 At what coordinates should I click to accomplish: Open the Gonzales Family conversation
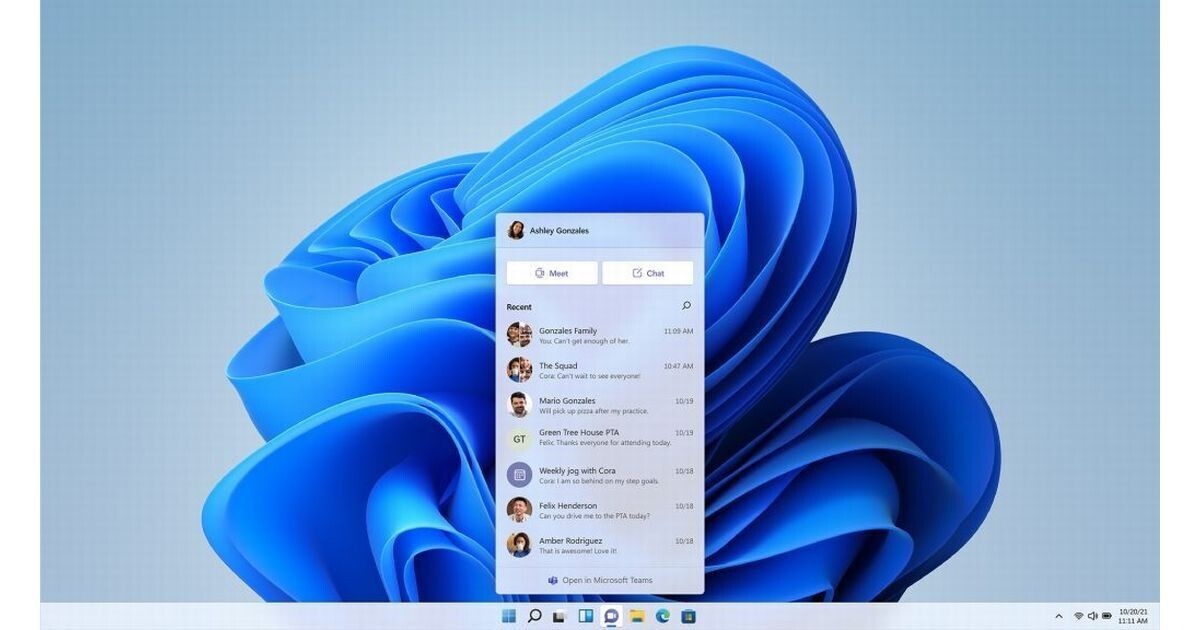point(599,335)
